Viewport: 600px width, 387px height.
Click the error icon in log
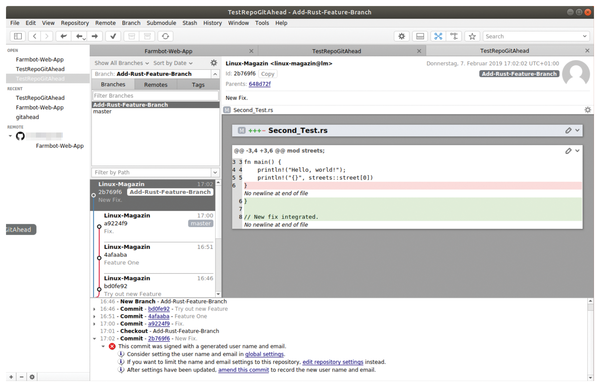point(112,346)
